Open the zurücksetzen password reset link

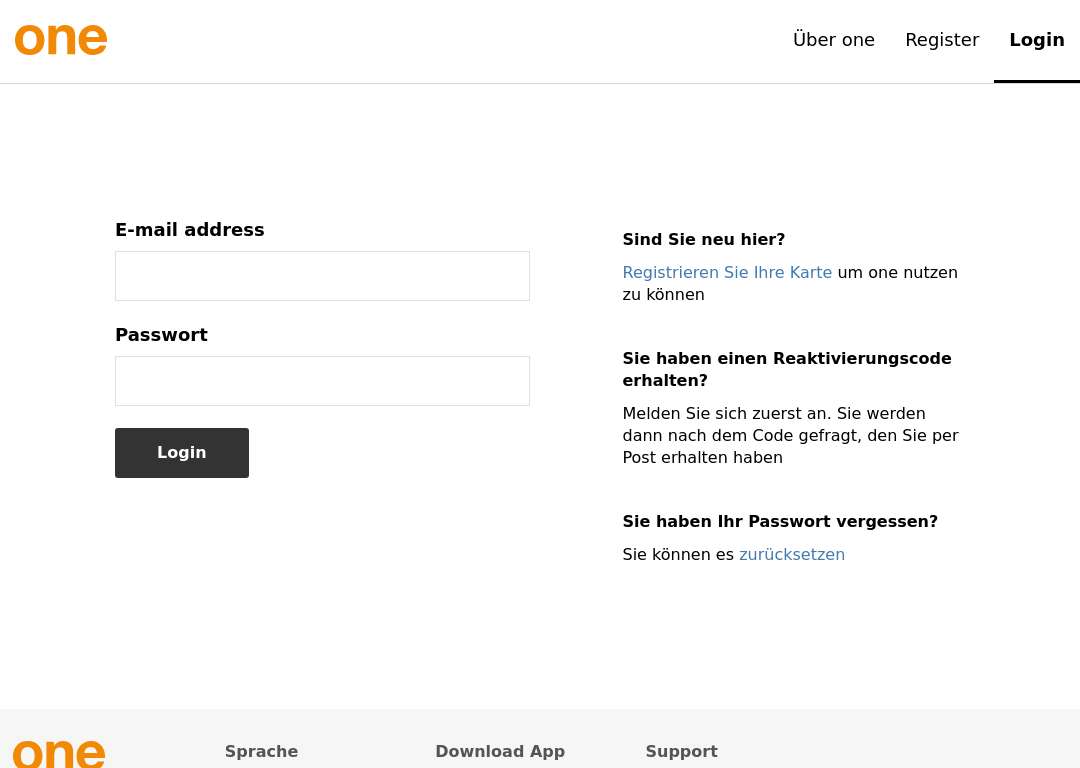click(791, 554)
